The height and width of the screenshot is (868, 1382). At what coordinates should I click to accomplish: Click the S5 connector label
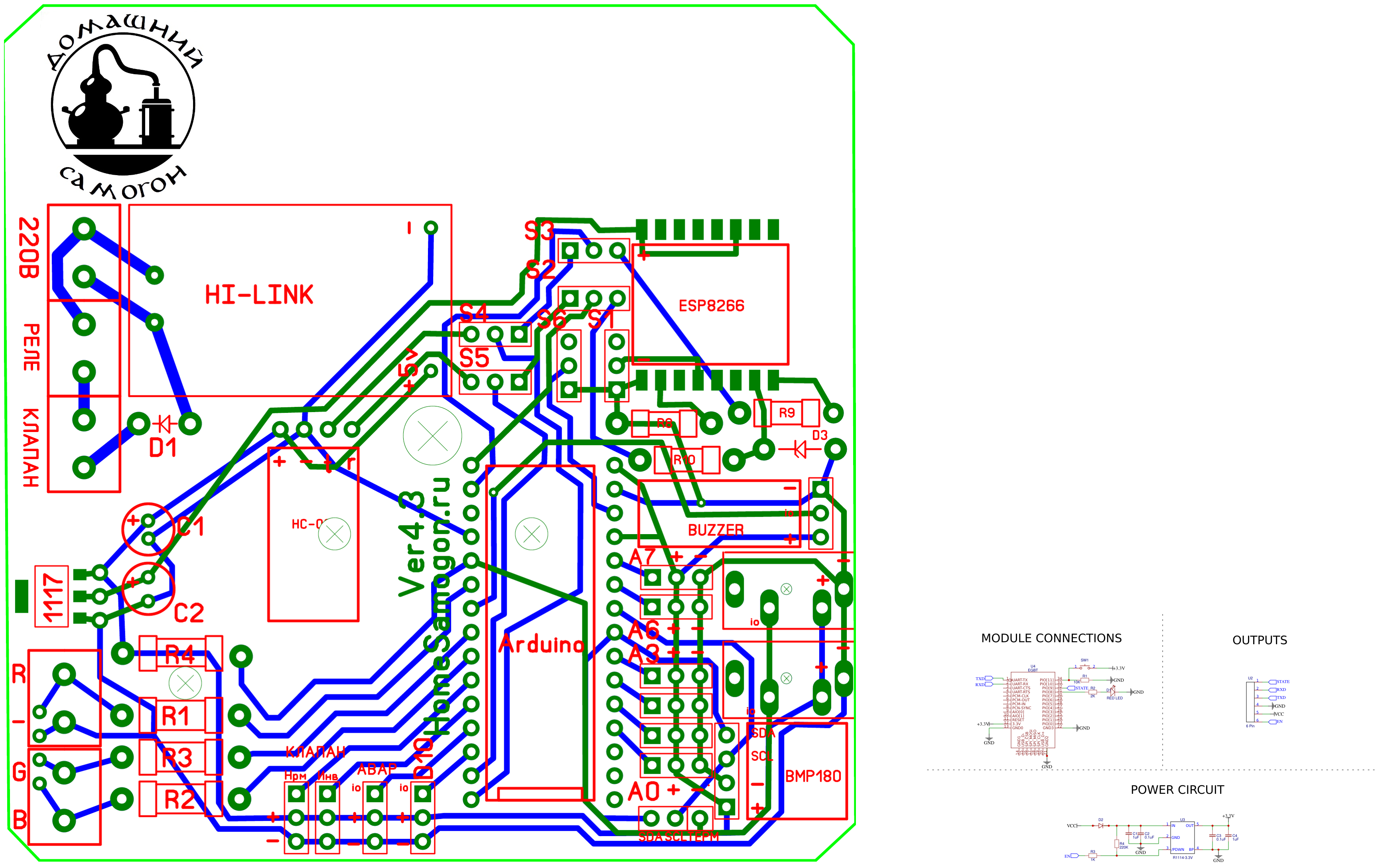[474, 358]
